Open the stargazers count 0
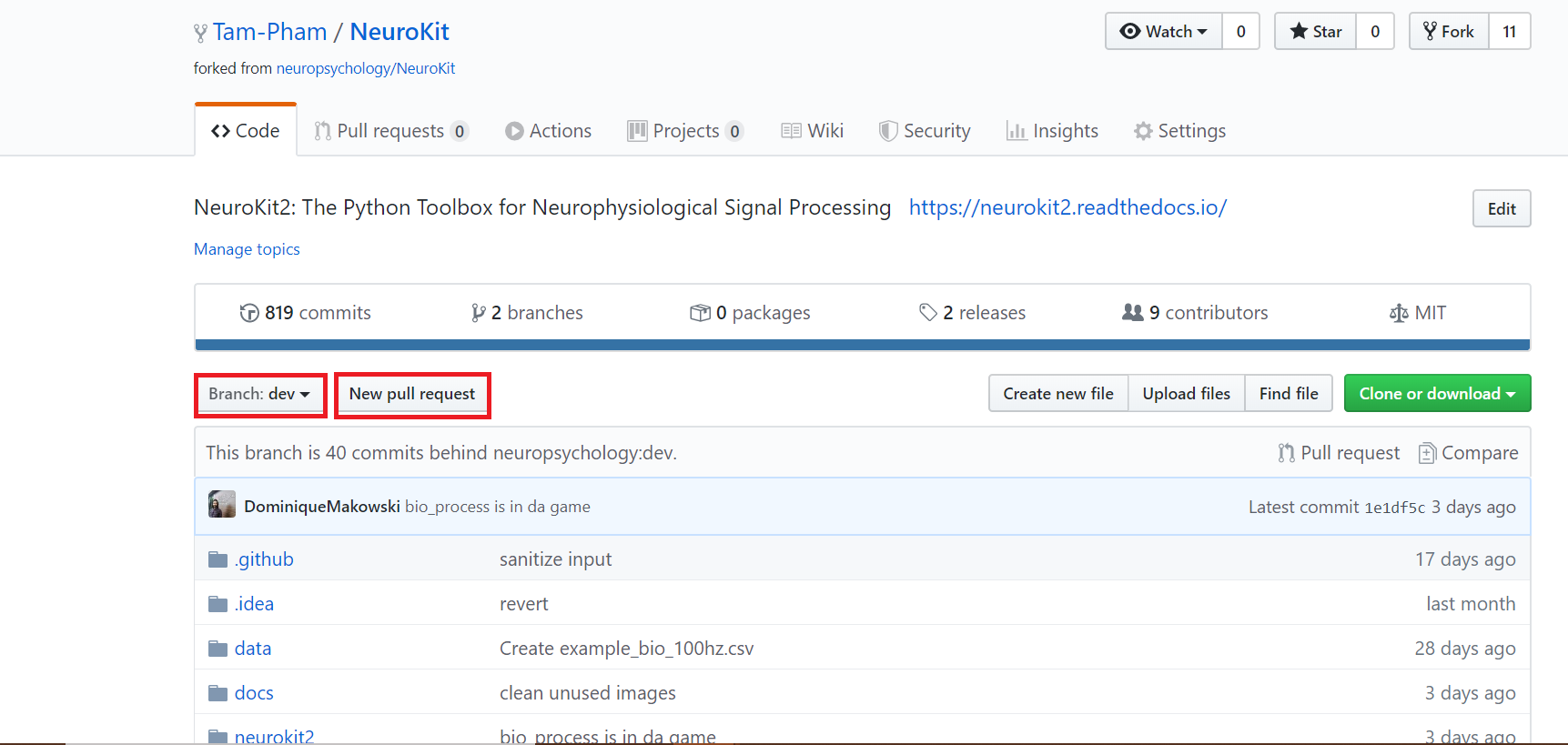Viewport: 1568px width, 745px height. pos(1375,31)
